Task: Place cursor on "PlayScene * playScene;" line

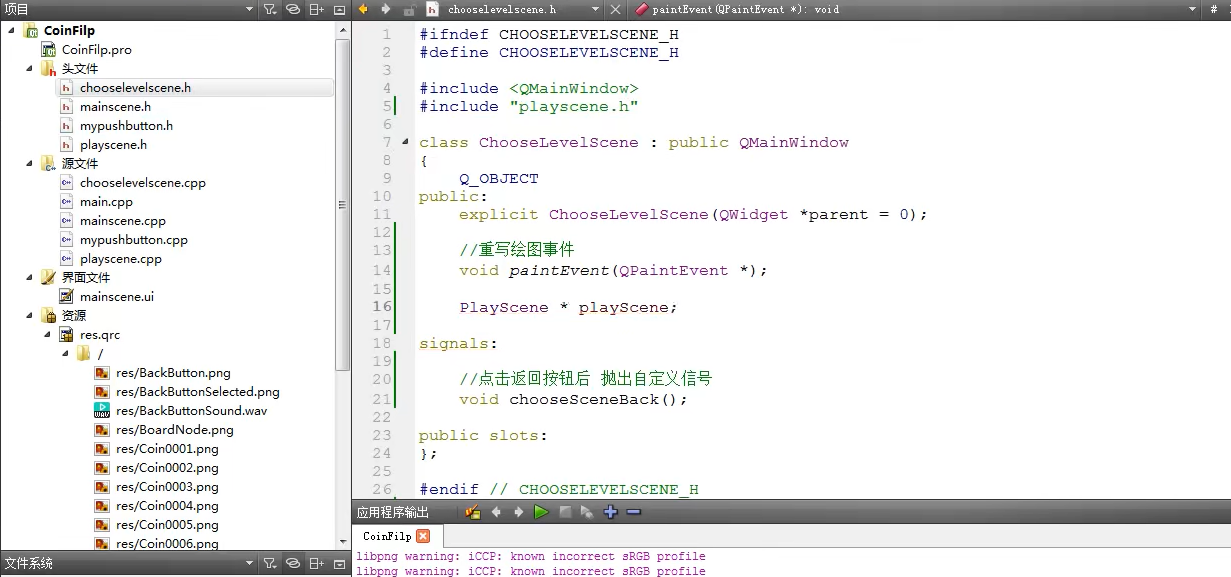Action: click(x=568, y=307)
